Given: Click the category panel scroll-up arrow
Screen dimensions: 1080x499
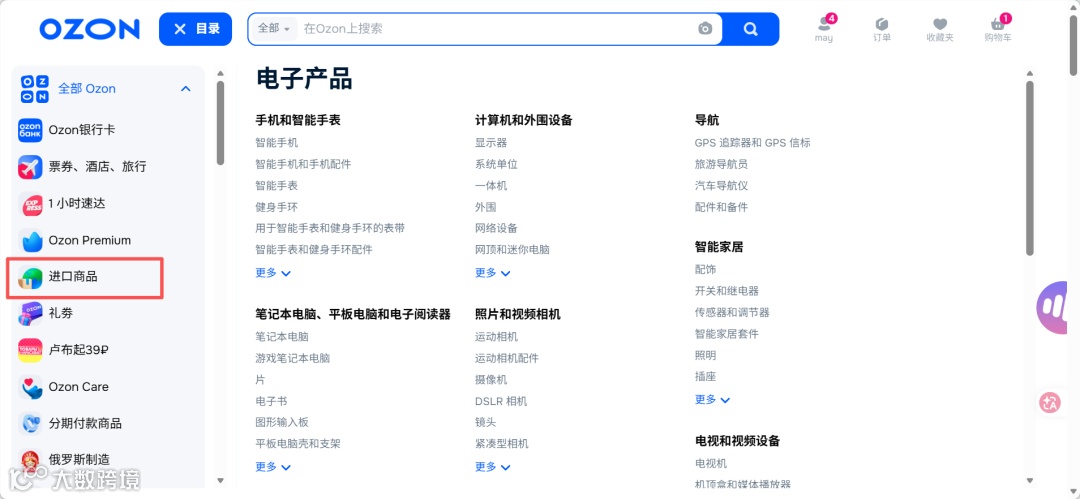Looking at the screenshot, I should click(1030, 72).
